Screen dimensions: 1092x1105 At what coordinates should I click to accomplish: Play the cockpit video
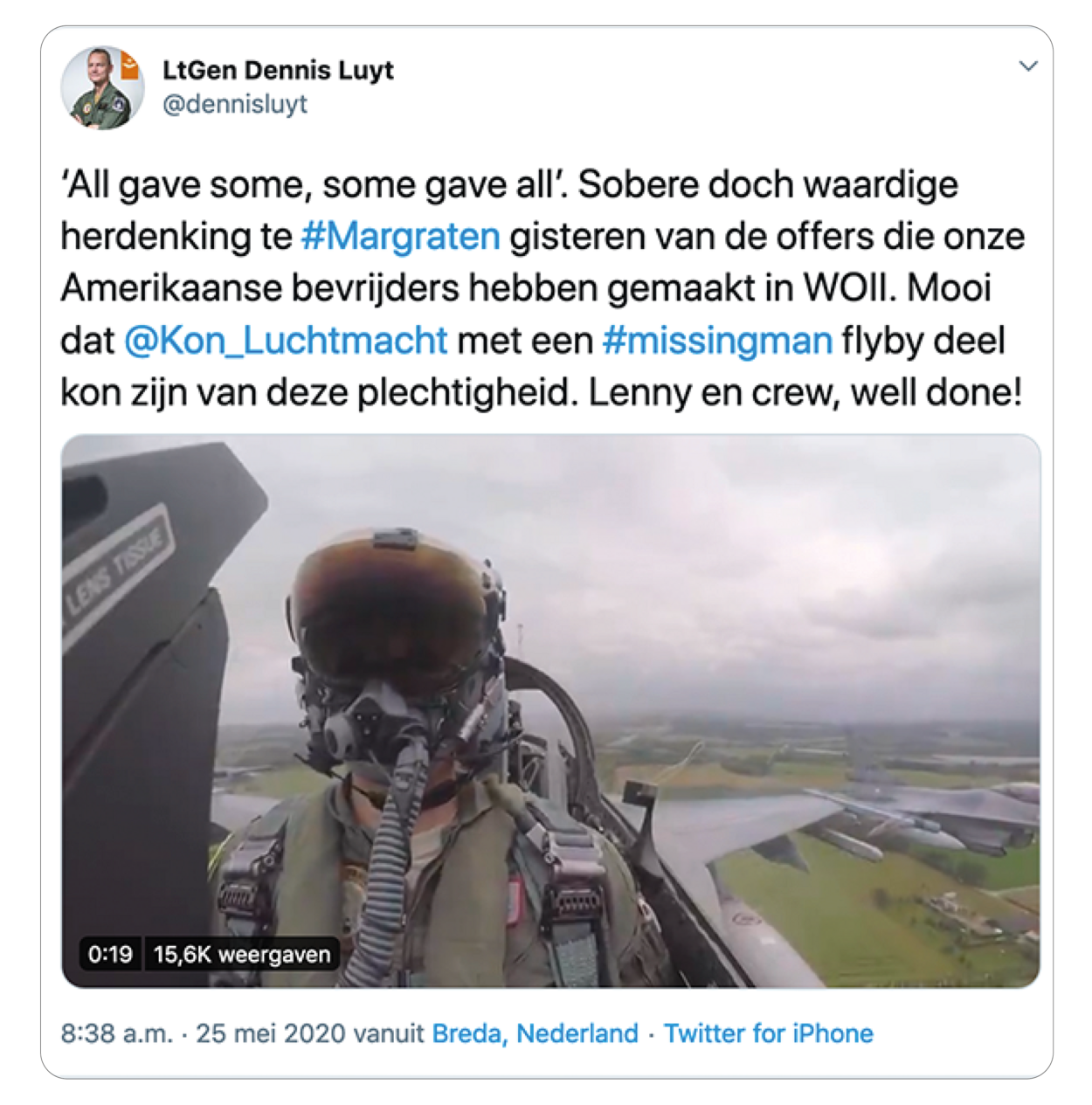pyautogui.click(x=550, y=711)
